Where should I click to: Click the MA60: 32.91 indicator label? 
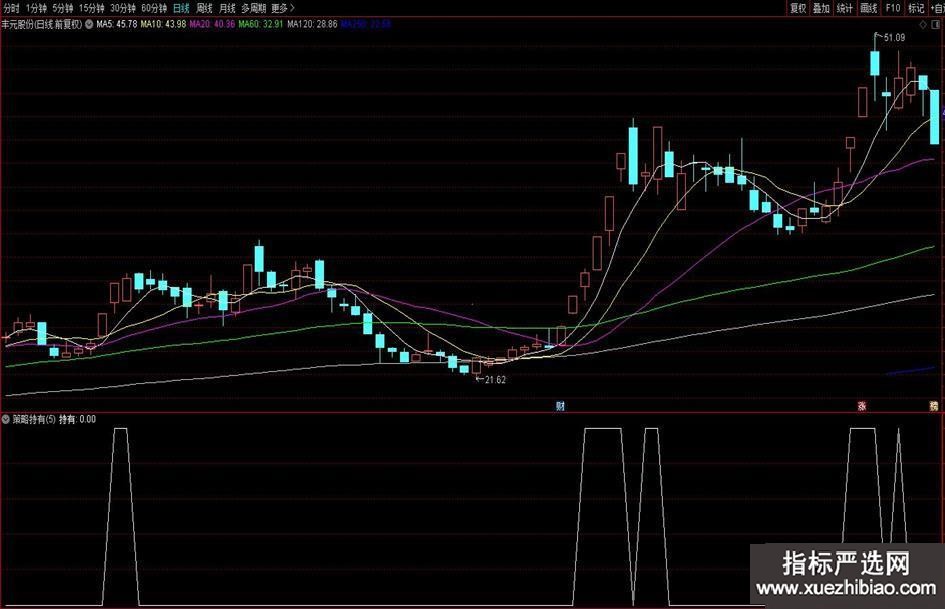coord(261,25)
